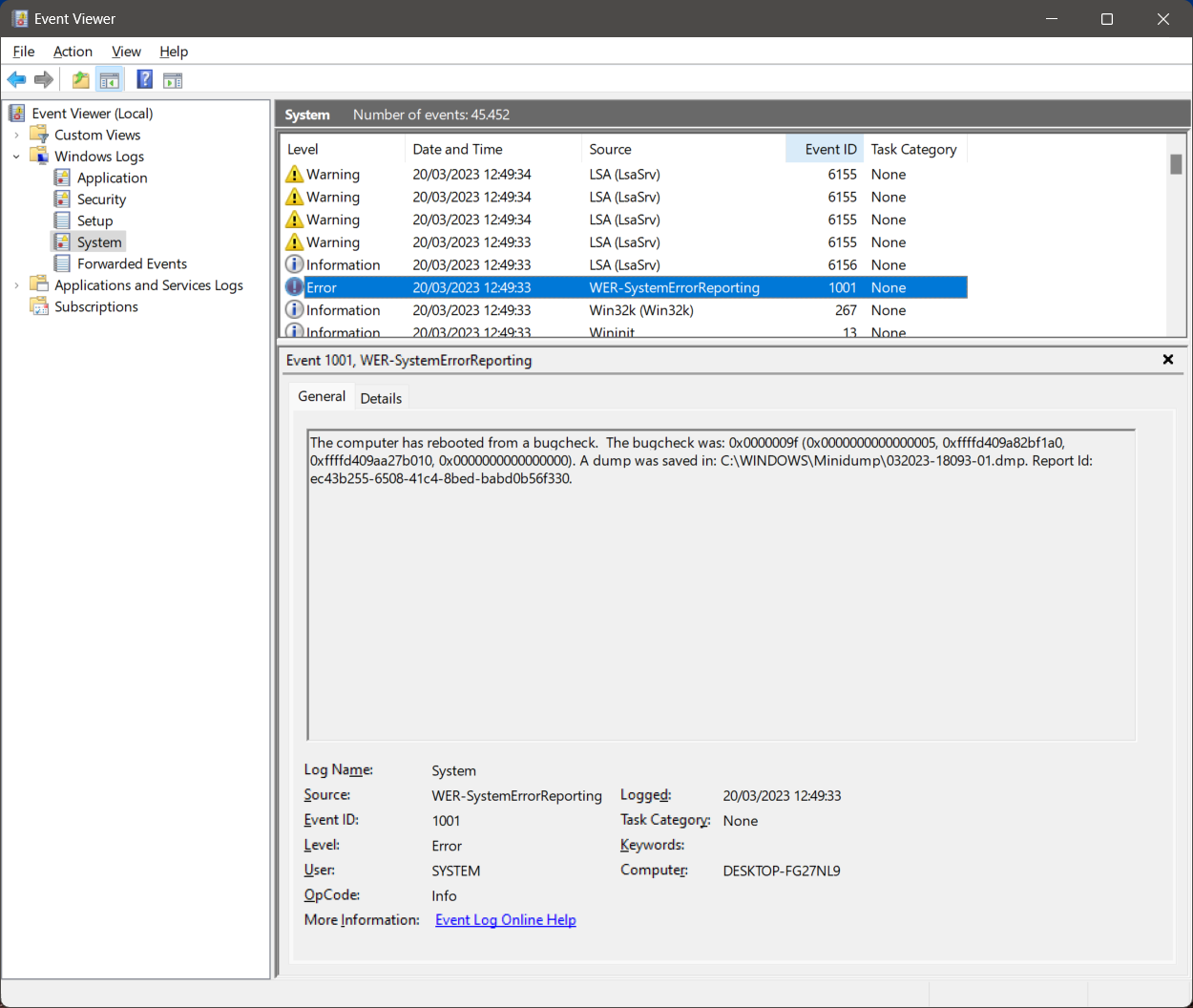Click the 'Event 1001, WER-SystemErrorReporting' pane title
This screenshot has height=1008, width=1193.
409,360
